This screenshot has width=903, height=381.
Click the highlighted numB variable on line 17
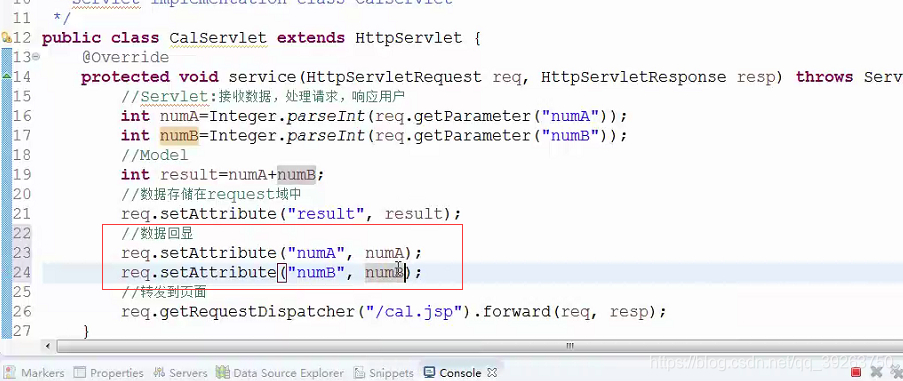179,136
